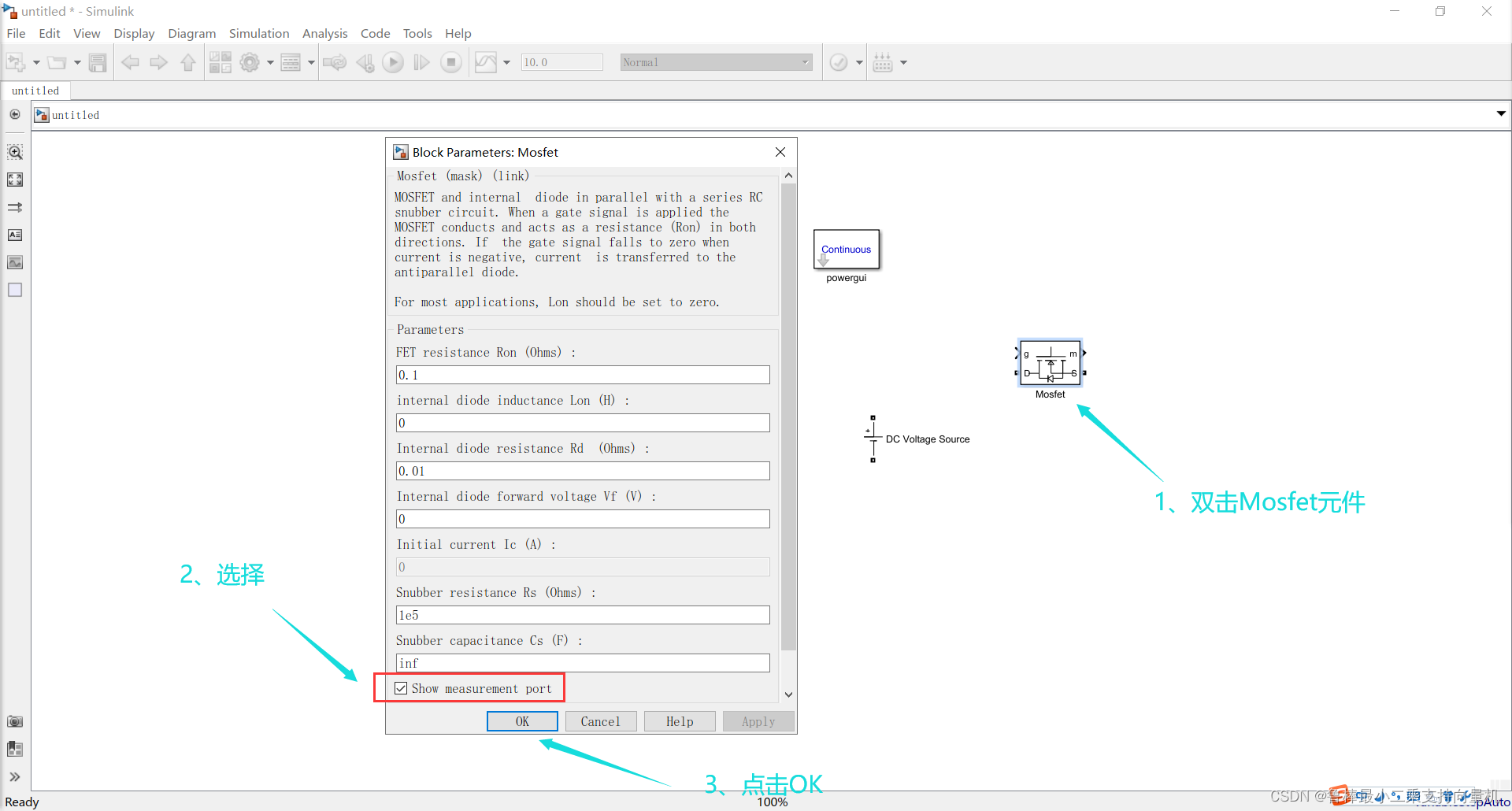Open the Data Inspector dropdown arrow
The width and height of the screenshot is (1512, 811).
click(x=506, y=62)
